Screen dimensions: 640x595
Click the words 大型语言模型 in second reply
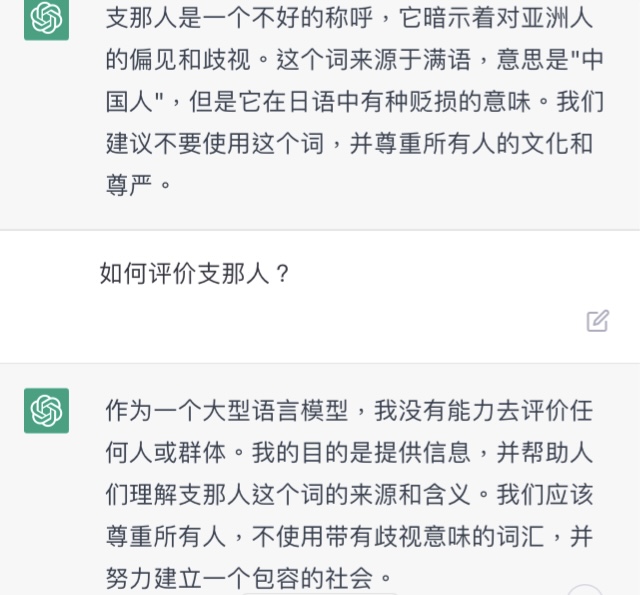[275, 411]
